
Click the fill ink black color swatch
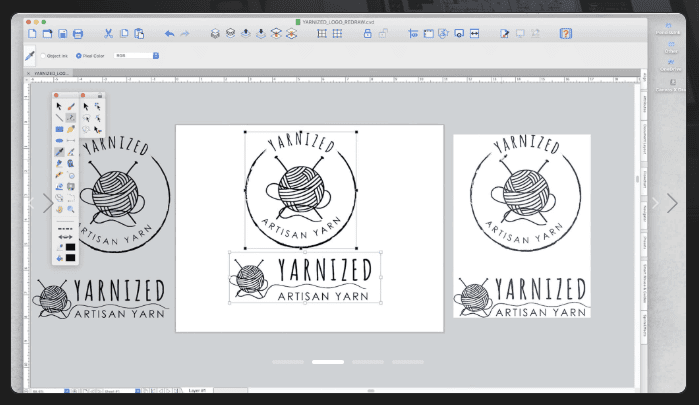(x=70, y=258)
